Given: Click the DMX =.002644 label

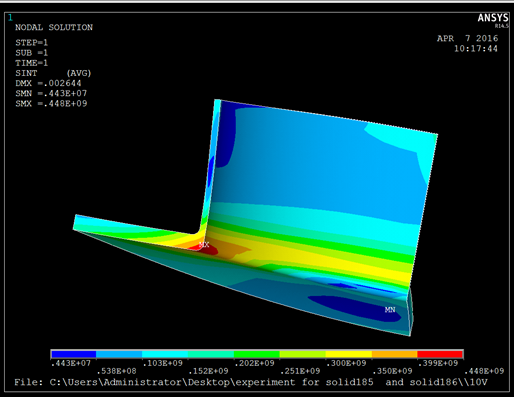Looking at the screenshot, I should click(x=48, y=83).
